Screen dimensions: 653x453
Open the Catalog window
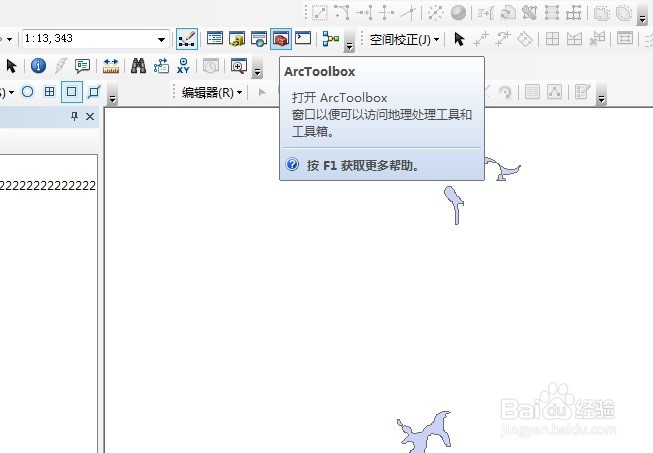coord(237,39)
